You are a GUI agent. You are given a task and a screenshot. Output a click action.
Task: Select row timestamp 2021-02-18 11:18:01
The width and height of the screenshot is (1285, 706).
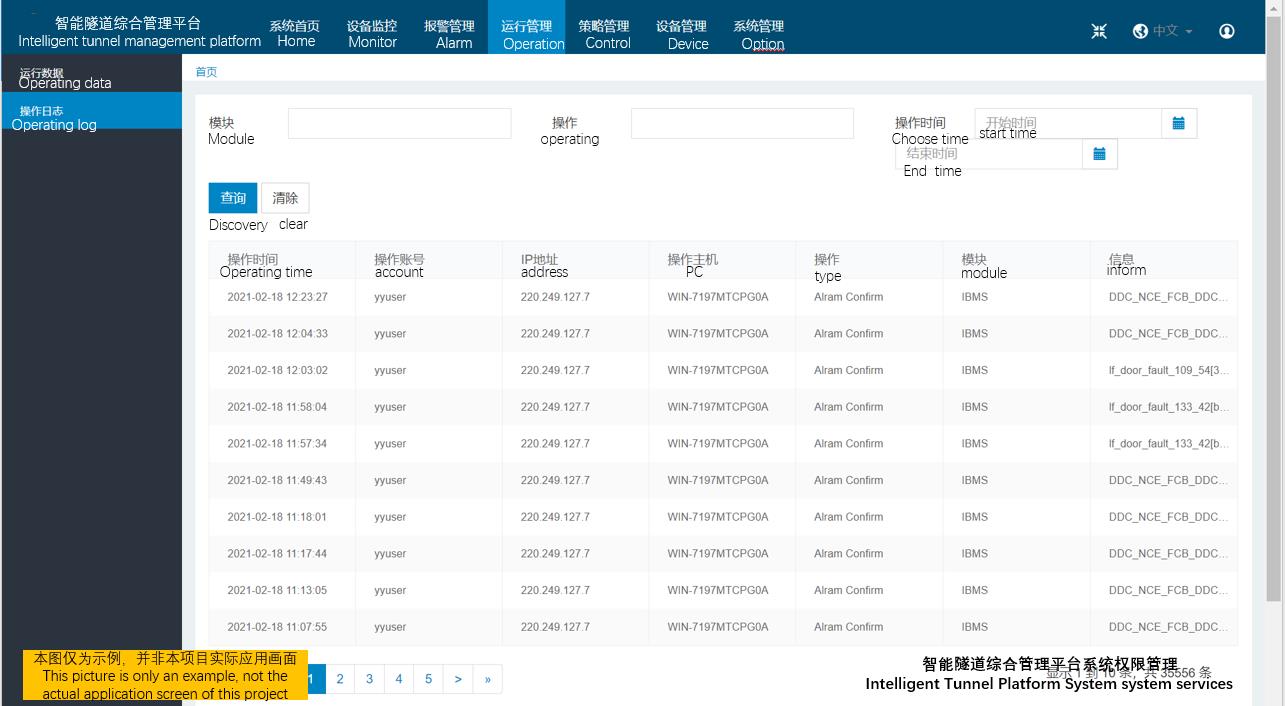(x=277, y=517)
